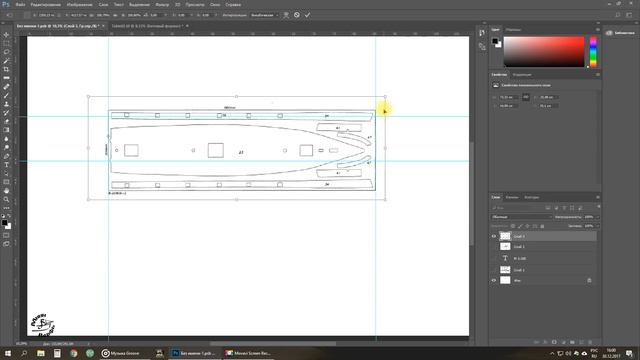Open the Properties panel flyout menu
The width and height of the screenshot is (640, 360).
(598, 75)
